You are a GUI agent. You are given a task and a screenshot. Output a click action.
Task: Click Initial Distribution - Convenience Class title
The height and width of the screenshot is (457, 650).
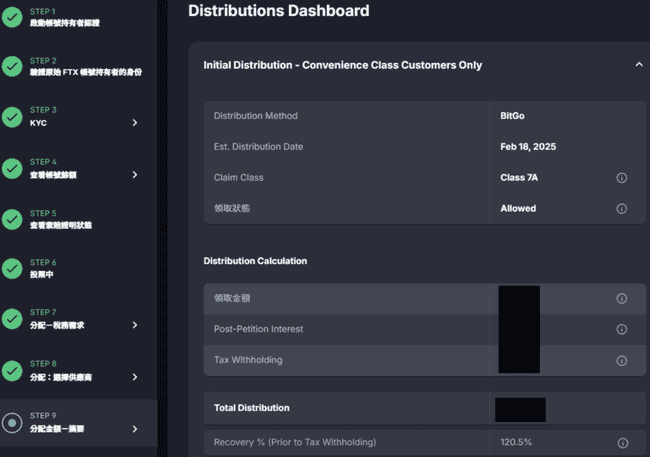click(342, 65)
